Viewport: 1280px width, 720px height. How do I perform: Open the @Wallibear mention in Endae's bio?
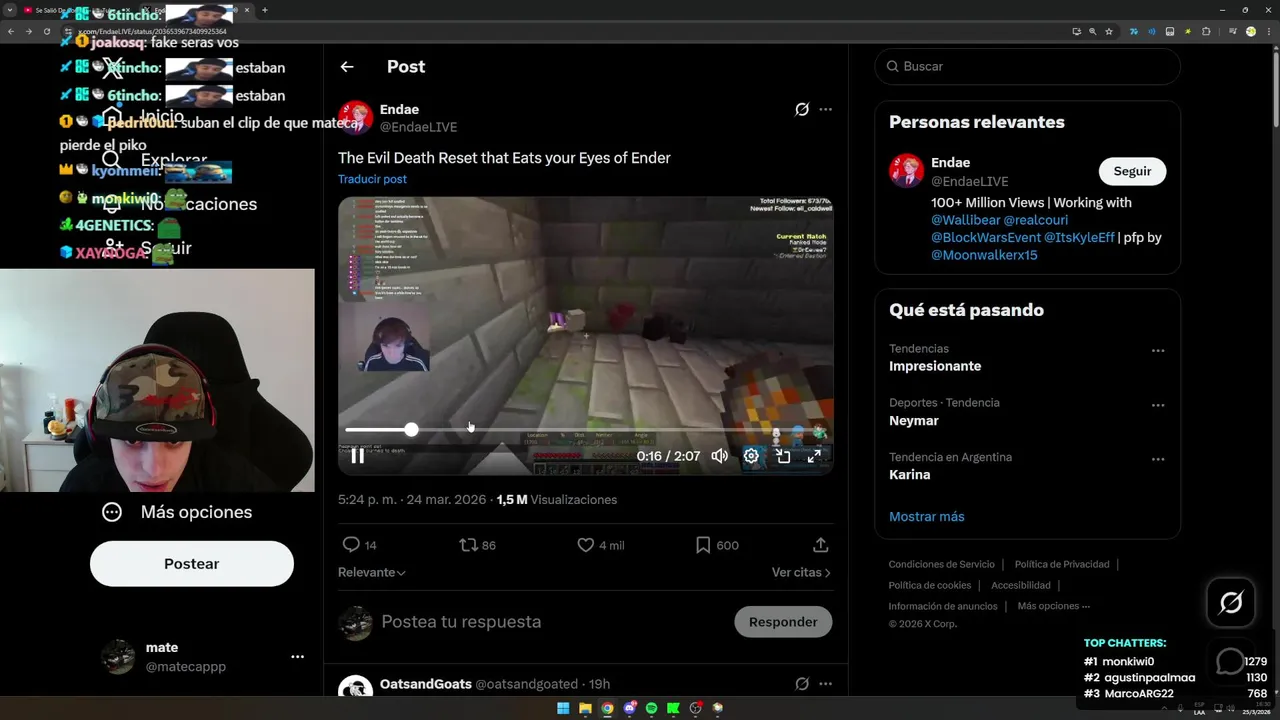(x=964, y=220)
